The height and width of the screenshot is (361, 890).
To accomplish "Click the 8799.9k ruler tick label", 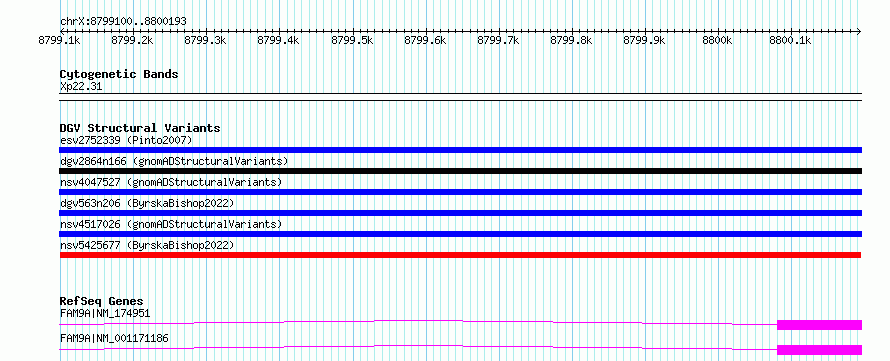I will (644, 40).
